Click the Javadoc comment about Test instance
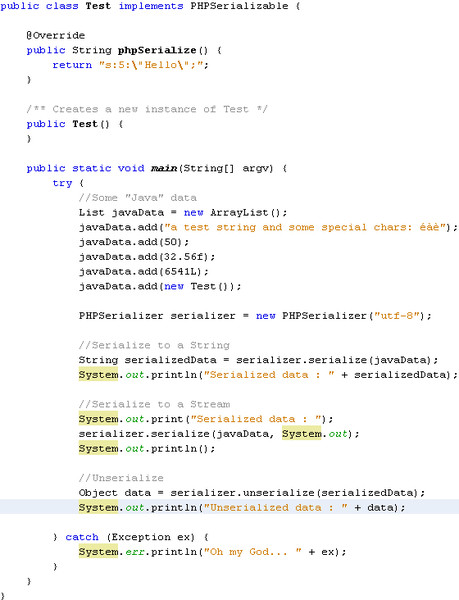The width and height of the screenshot is (459, 600). [x=147, y=109]
